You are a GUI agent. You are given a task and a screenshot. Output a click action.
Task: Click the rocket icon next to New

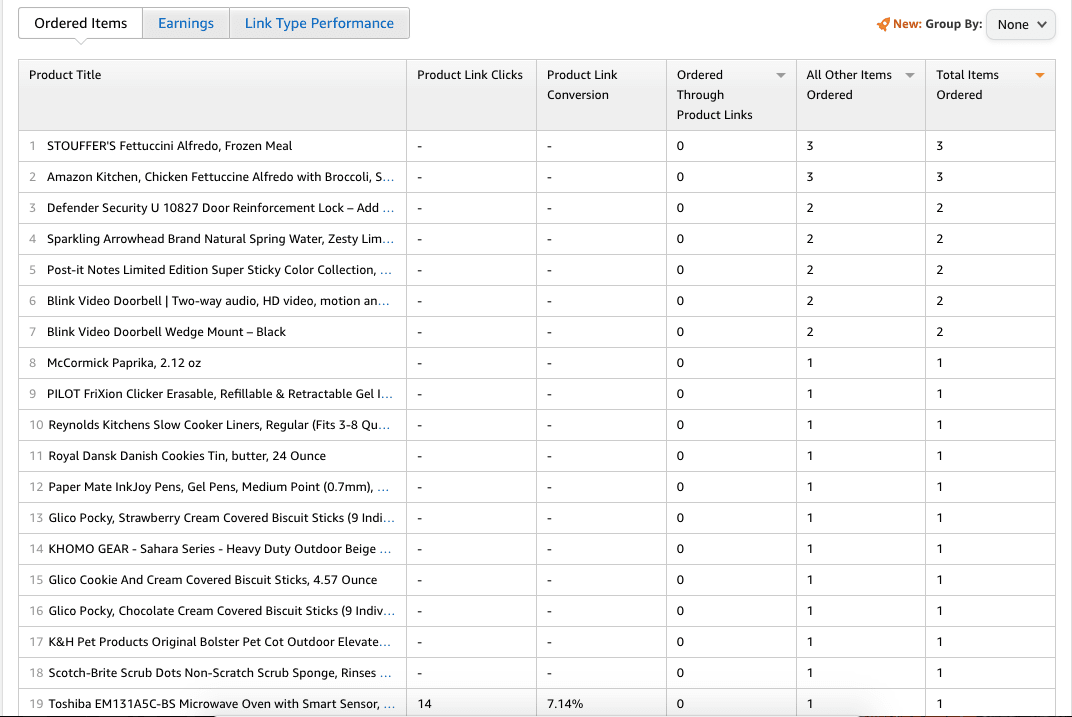click(x=883, y=24)
